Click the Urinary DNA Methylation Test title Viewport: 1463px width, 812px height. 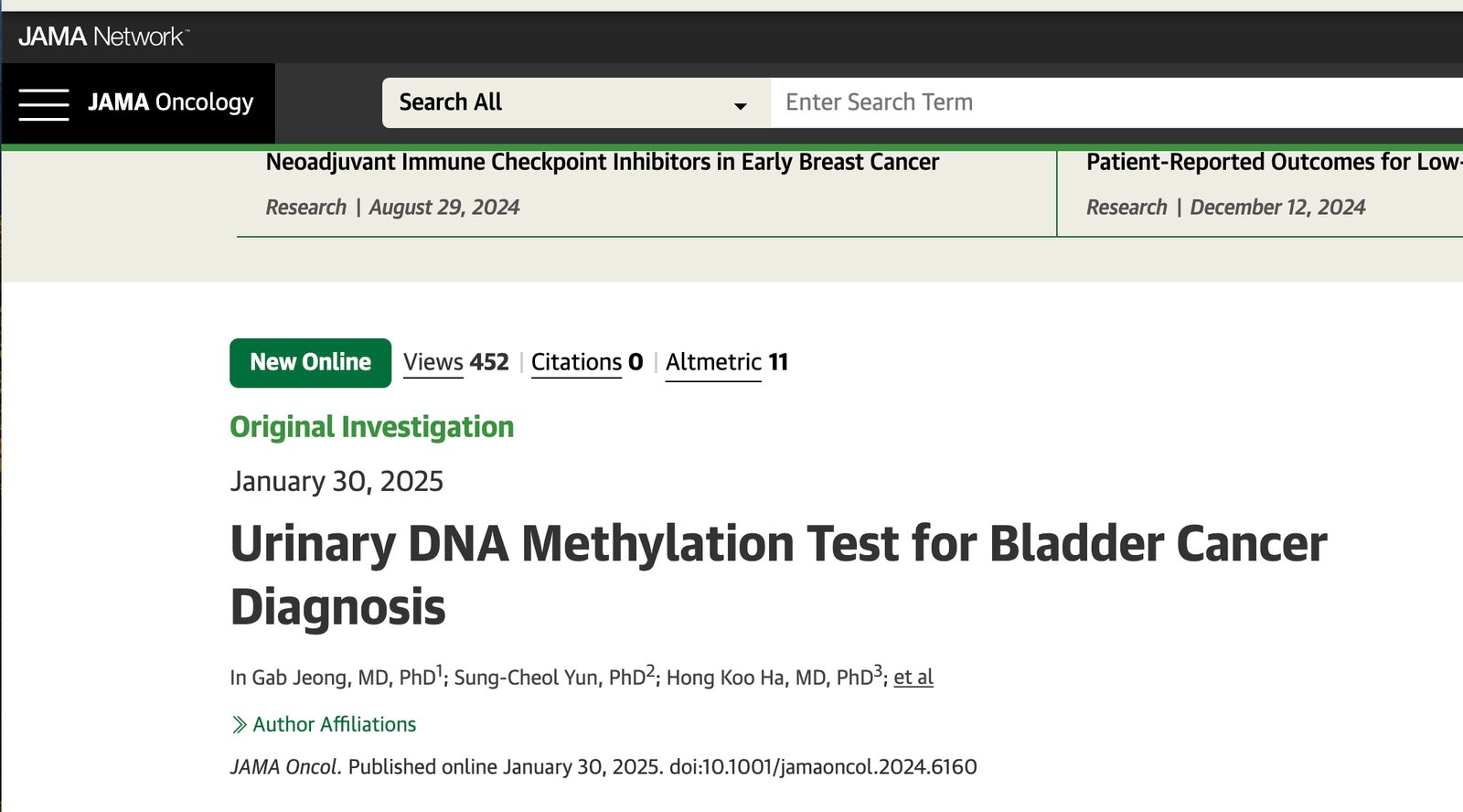pos(778,574)
